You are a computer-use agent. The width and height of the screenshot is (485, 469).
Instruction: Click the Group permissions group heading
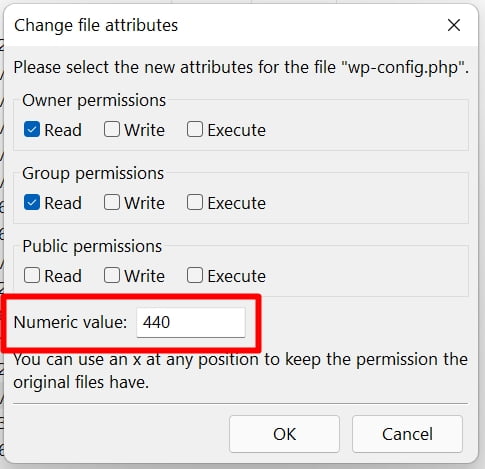(93, 173)
